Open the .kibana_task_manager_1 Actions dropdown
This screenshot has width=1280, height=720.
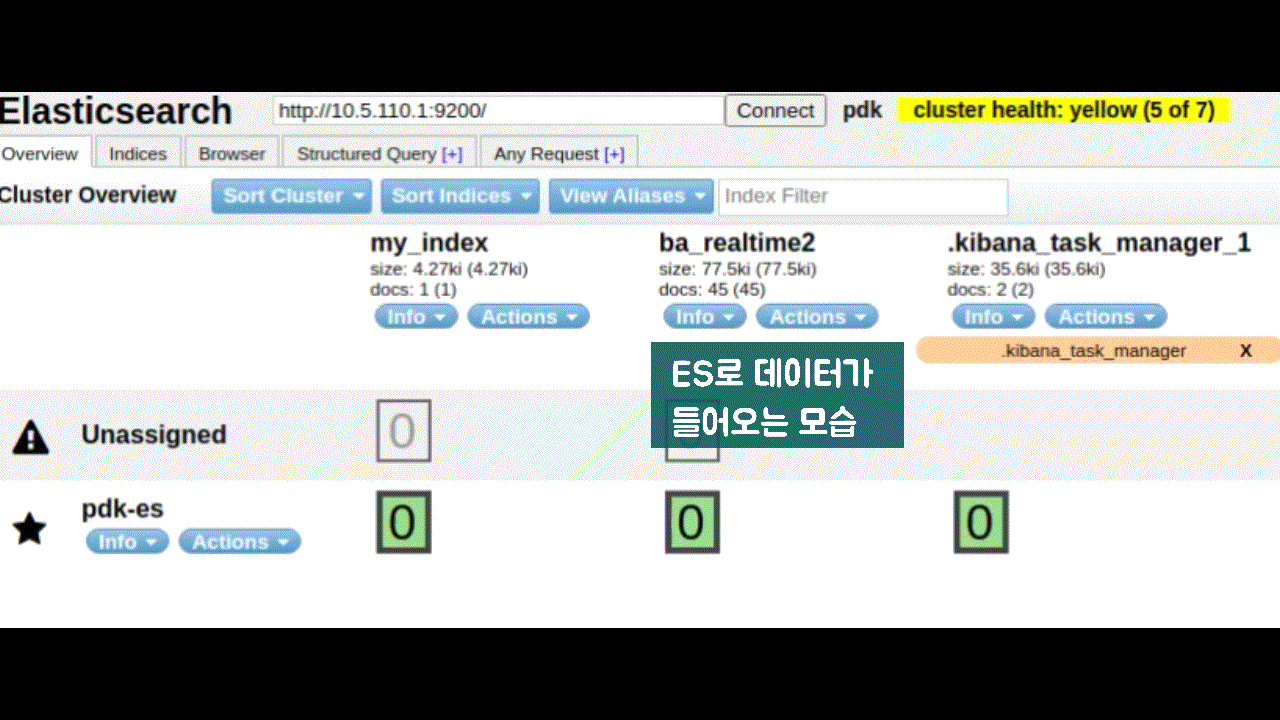[x=1106, y=317]
